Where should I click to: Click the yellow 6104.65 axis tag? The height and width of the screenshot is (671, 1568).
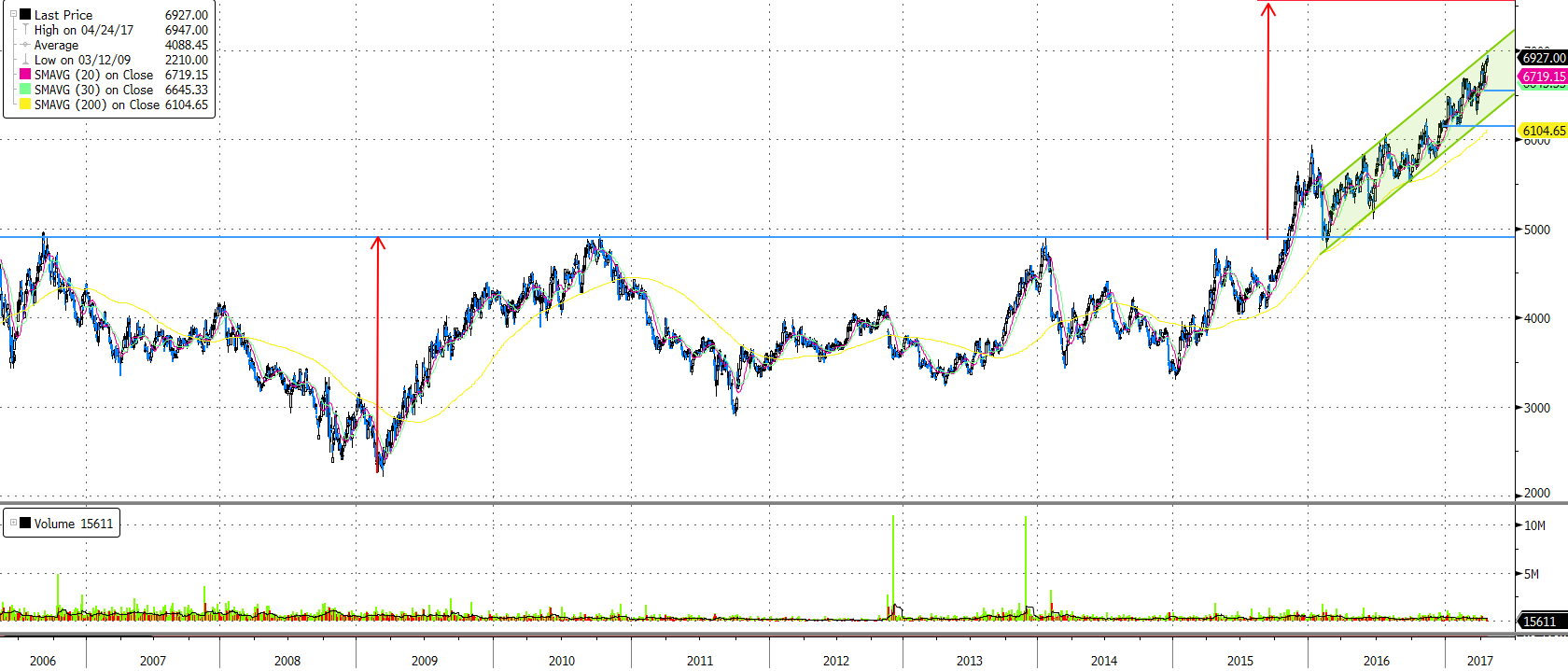coord(1544,131)
